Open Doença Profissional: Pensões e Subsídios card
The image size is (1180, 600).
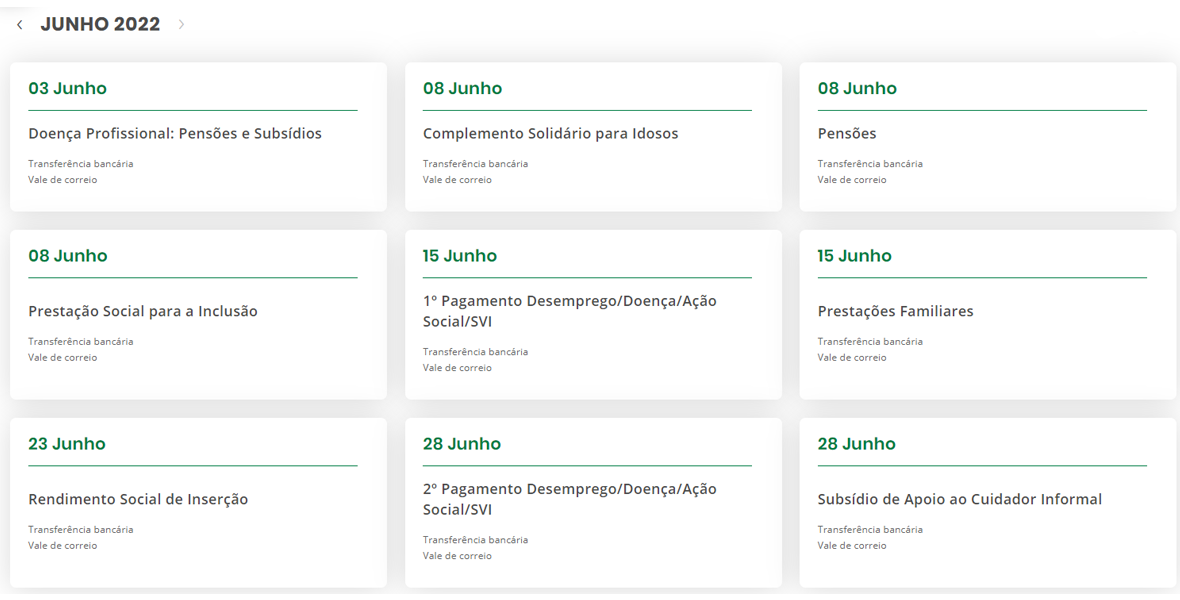(175, 134)
